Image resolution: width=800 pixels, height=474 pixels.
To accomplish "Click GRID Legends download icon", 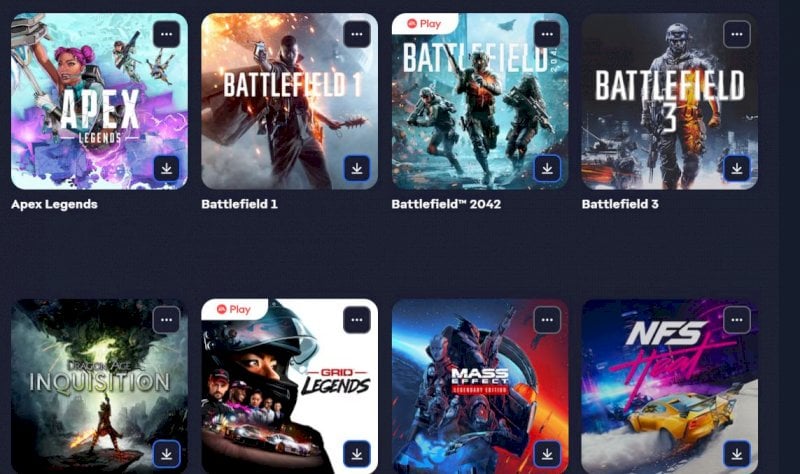I will pos(357,454).
